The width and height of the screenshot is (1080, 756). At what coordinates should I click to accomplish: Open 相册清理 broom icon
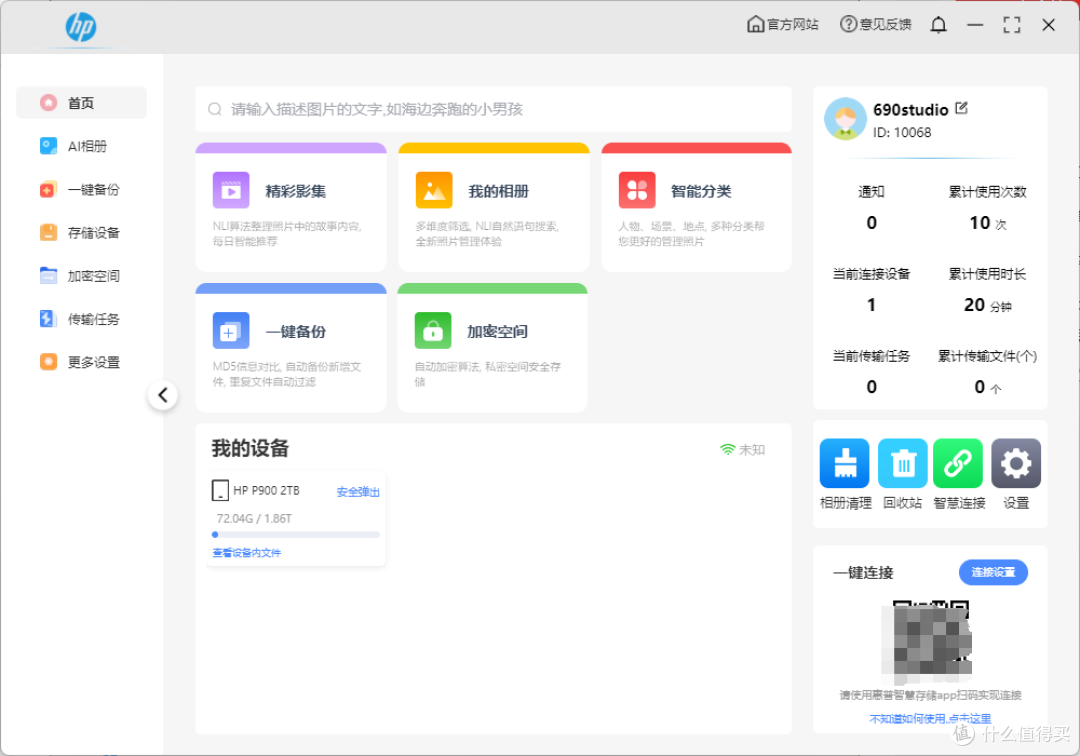tap(844, 463)
